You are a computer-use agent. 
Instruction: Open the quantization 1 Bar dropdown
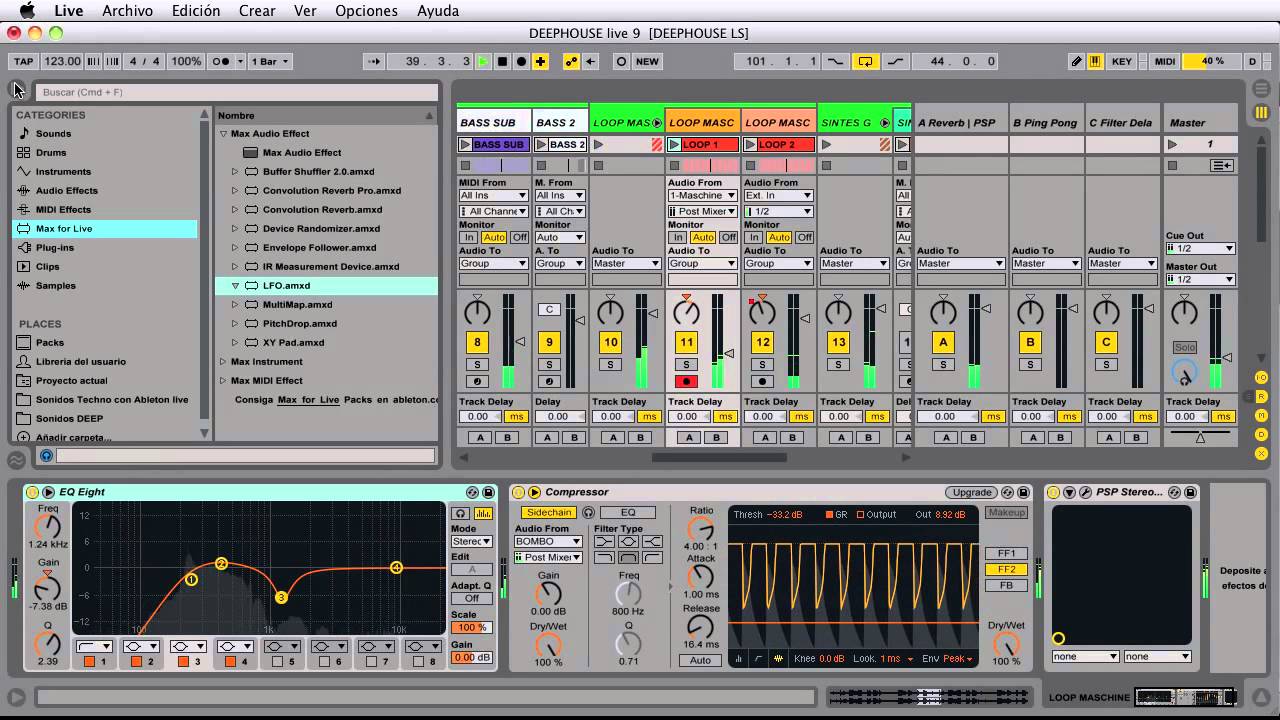[x=270, y=61]
